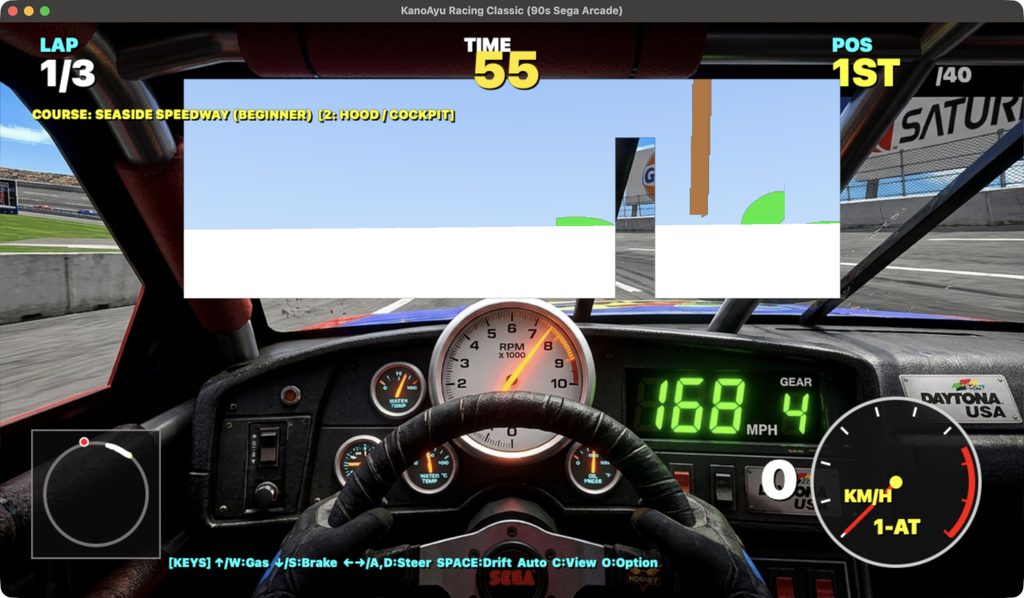This screenshot has height=598, width=1024.
Task: Click the water temp gauge above steering wheel
Action: [398, 390]
